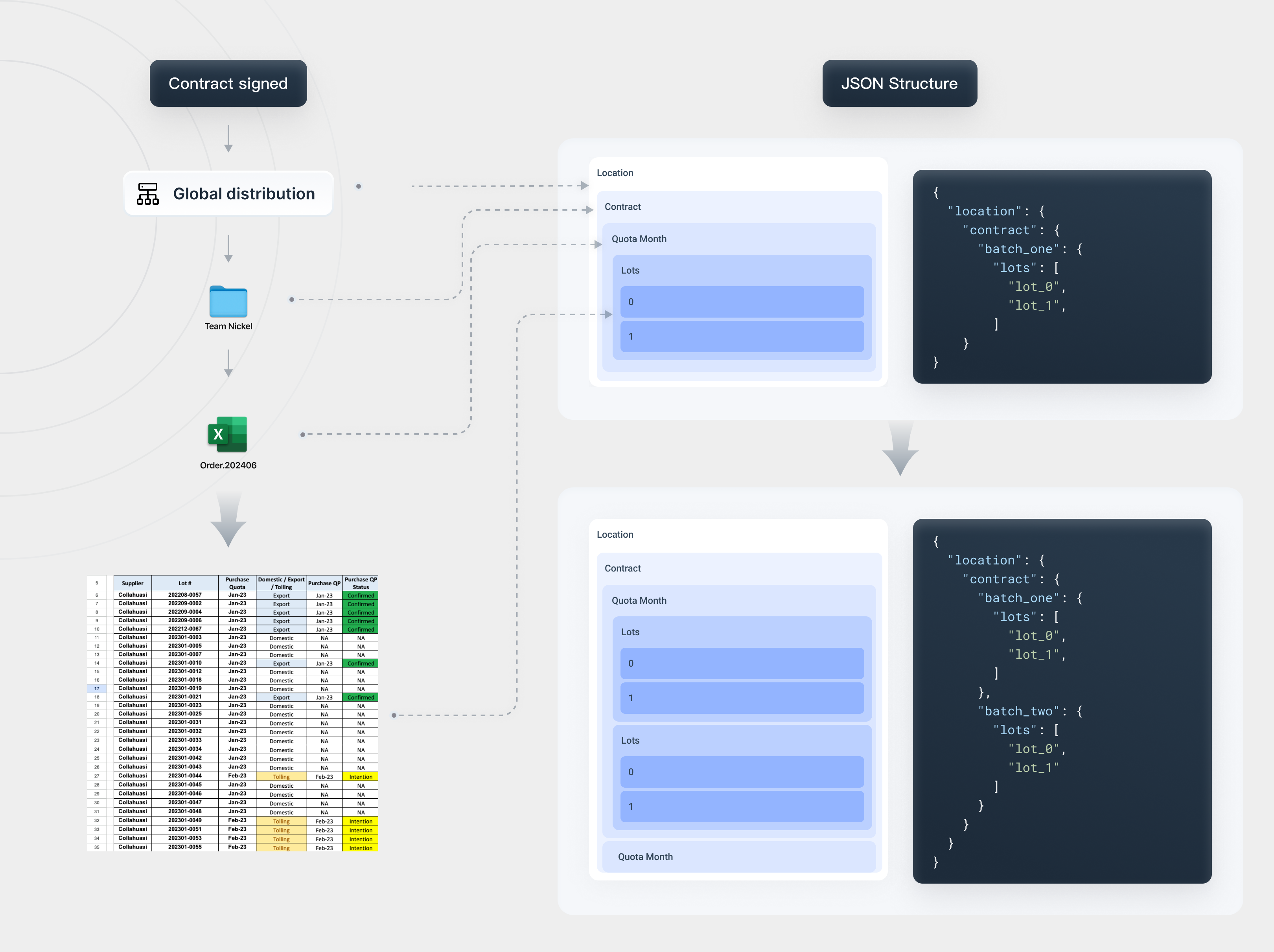The width and height of the screenshot is (1274, 952).
Task: Switch to the Location header in the top panel
Action: 615,173
